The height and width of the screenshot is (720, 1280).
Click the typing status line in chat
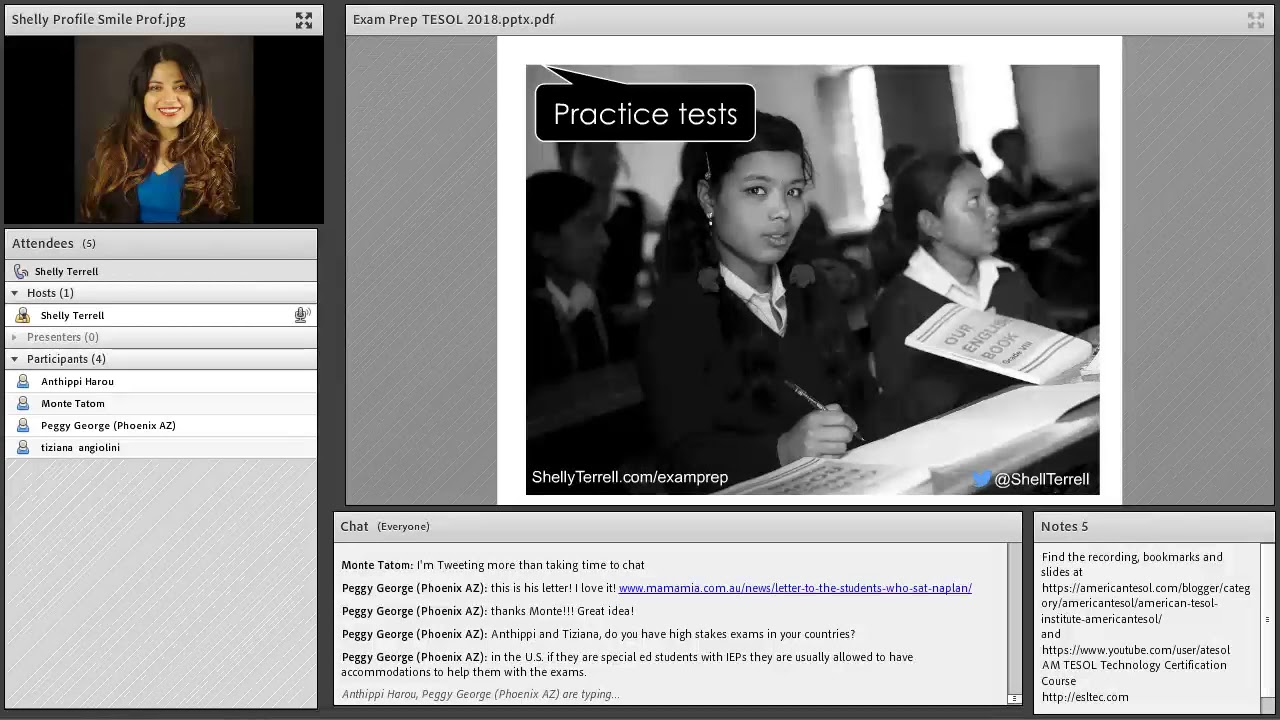(x=480, y=694)
